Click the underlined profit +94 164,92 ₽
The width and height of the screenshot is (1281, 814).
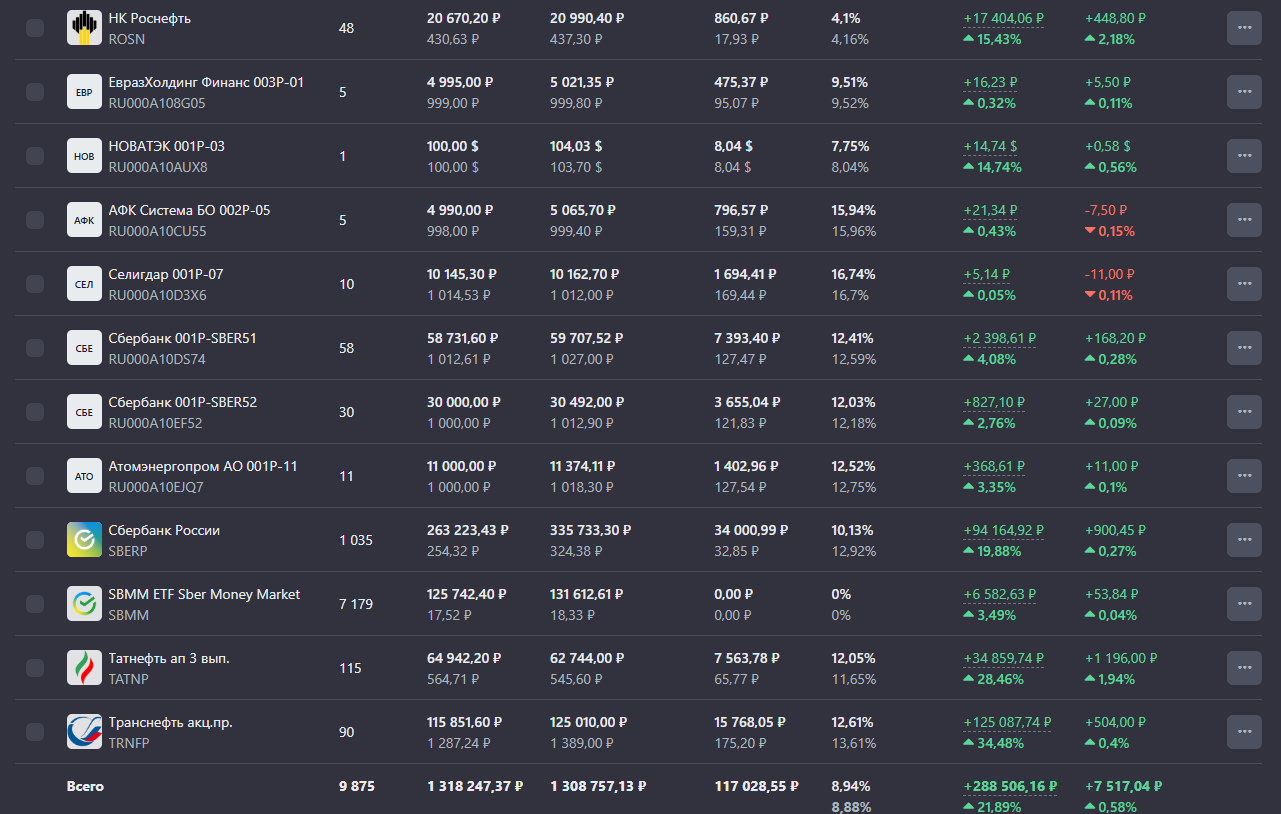pos(1003,530)
